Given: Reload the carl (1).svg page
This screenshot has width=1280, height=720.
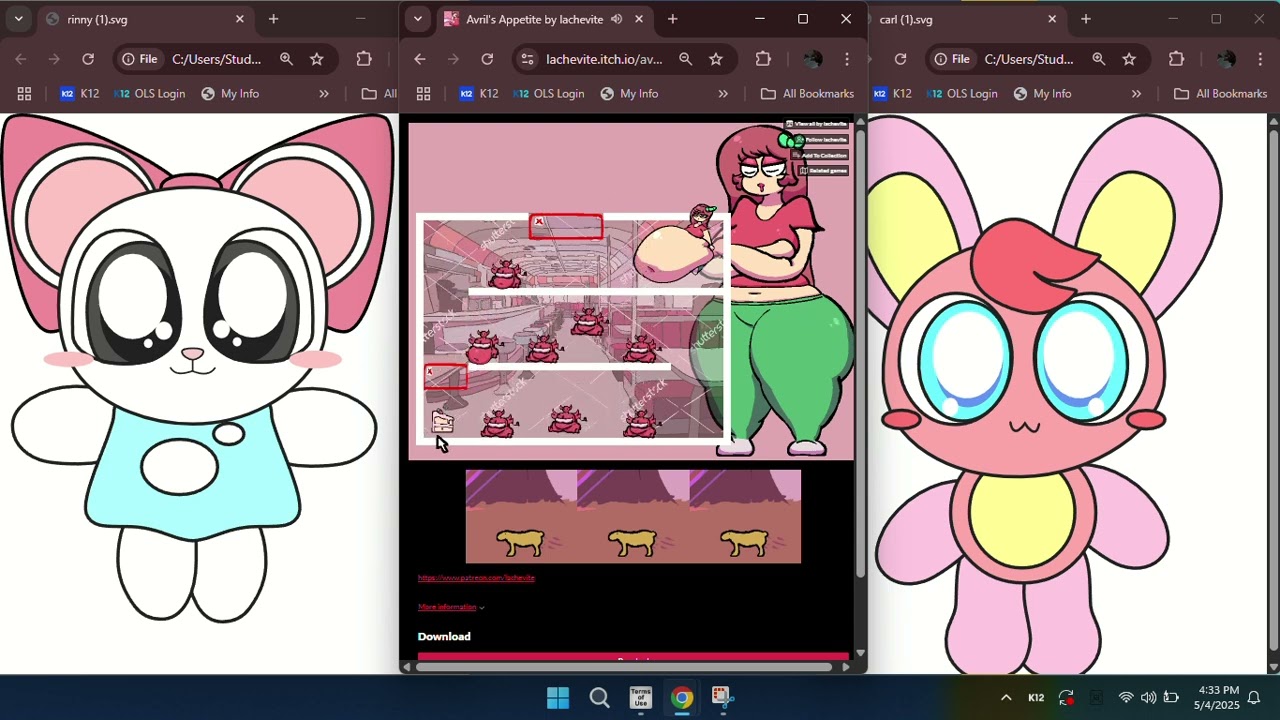Looking at the screenshot, I should click(x=900, y=59).
